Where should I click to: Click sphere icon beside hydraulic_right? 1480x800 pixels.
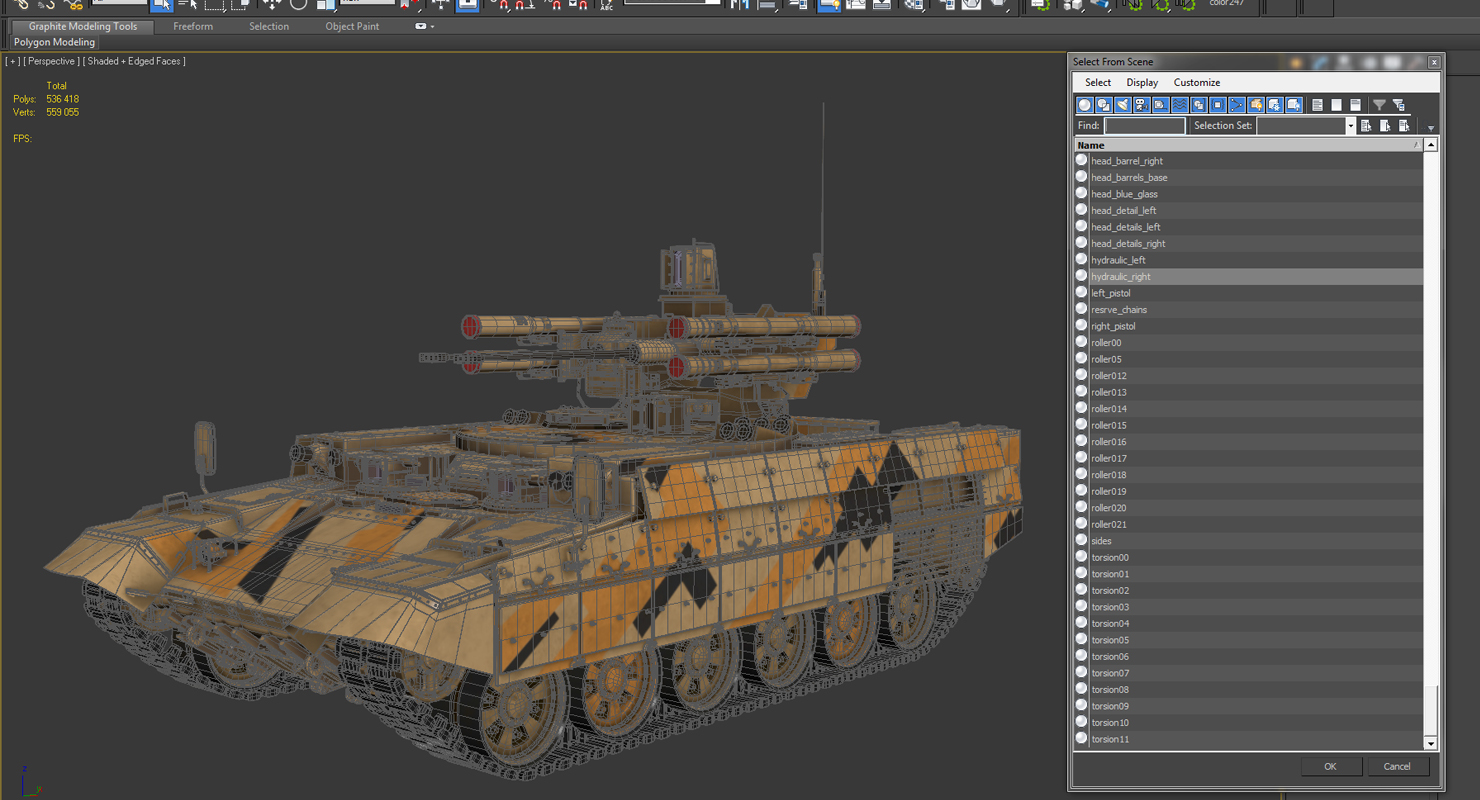pos(1081,276)
